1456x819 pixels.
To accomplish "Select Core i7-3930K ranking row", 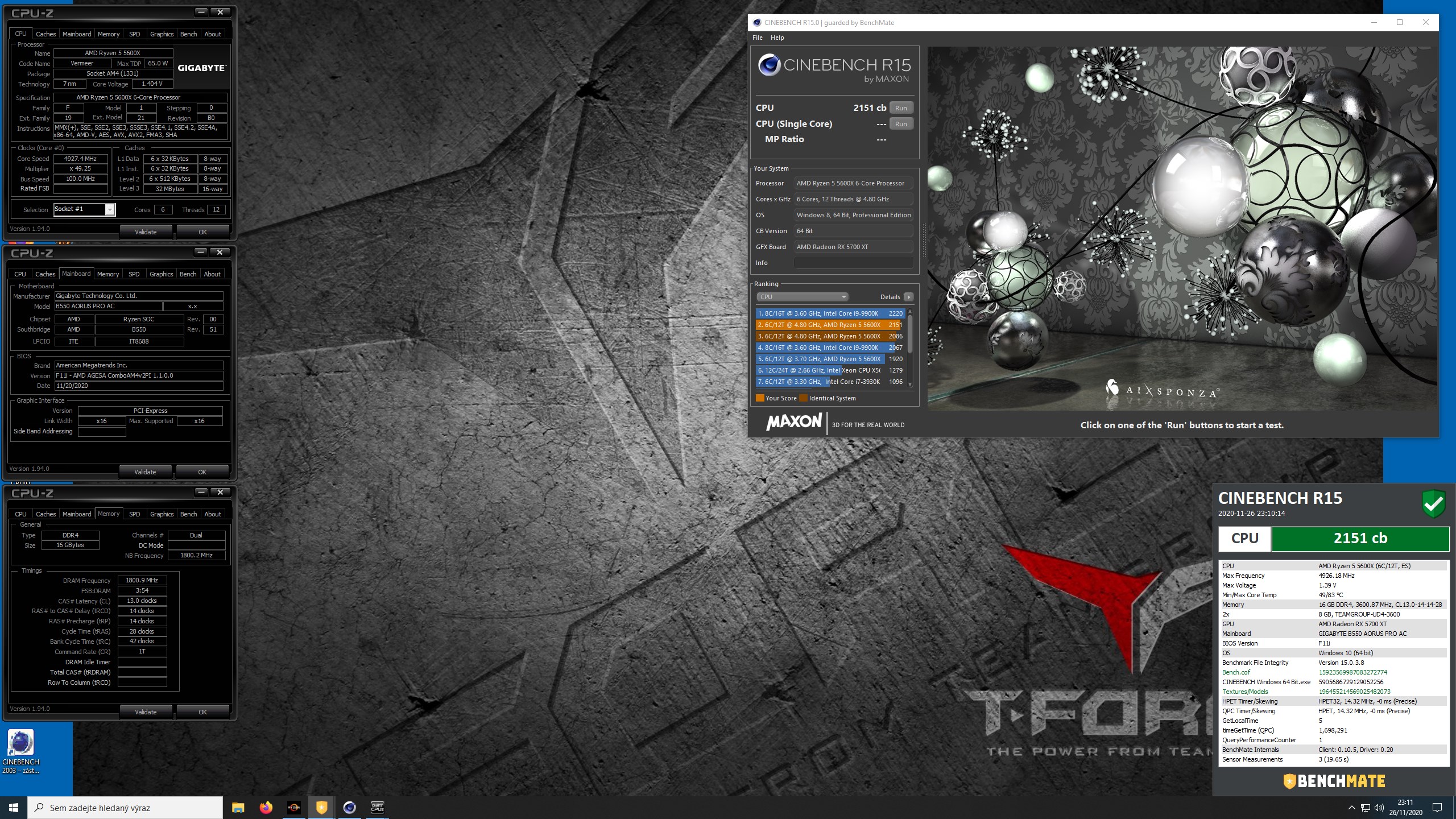I will (x=830, y=382).
